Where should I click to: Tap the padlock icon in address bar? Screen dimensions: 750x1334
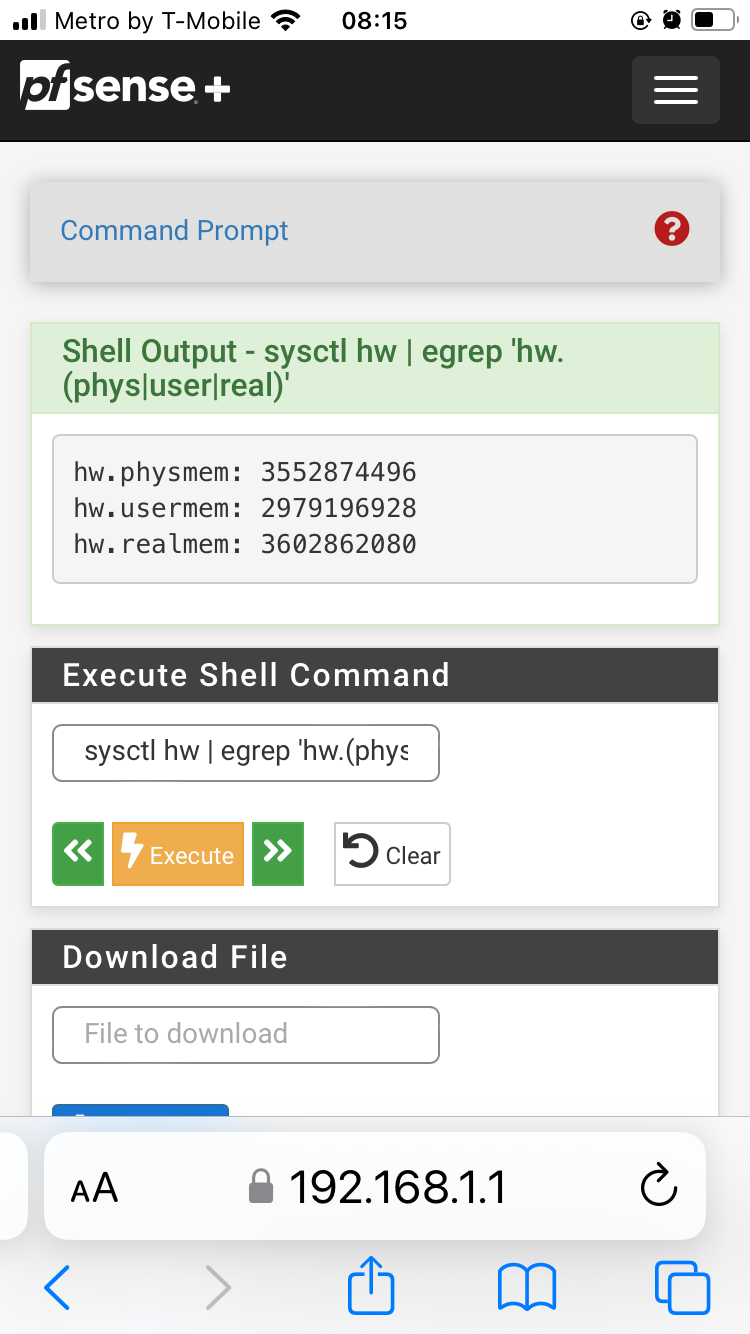260,1187
